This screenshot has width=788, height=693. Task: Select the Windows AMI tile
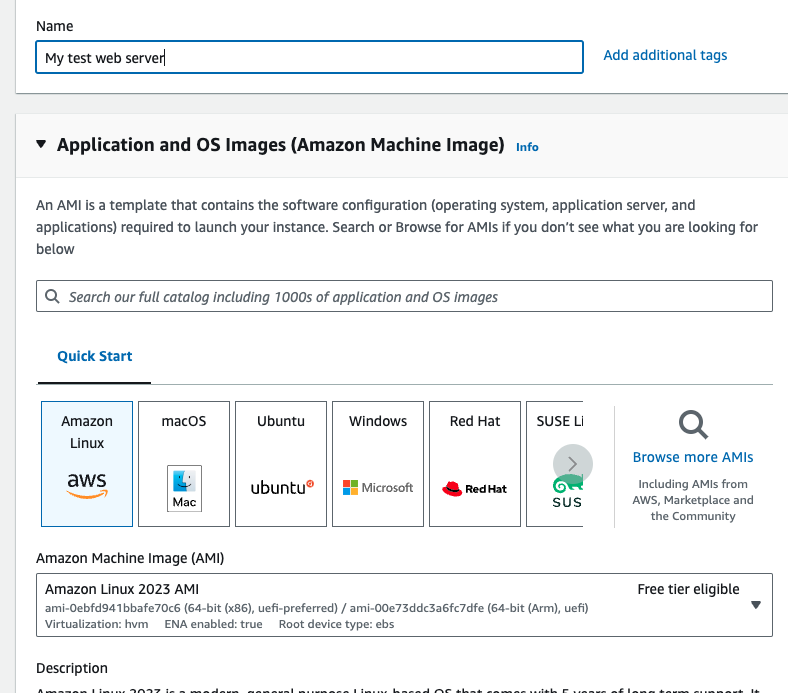[x=378, y=463]
